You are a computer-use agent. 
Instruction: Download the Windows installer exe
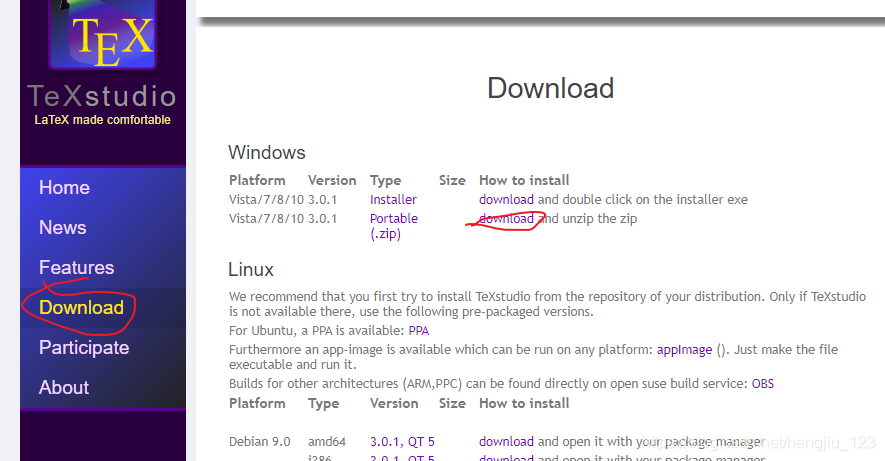[x=506, y=200]
